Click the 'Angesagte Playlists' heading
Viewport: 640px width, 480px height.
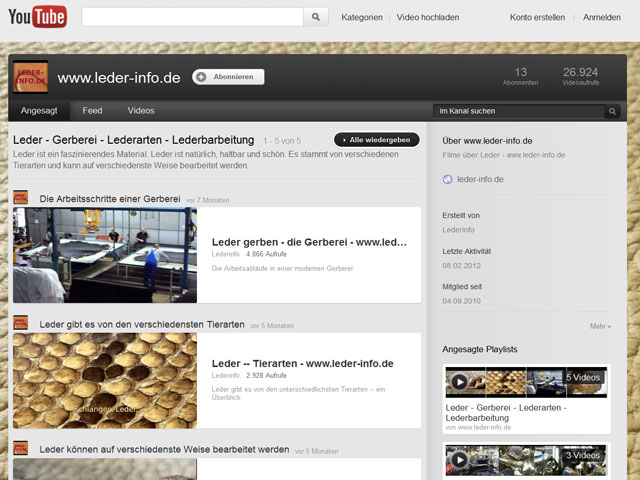tap(480, 349)
